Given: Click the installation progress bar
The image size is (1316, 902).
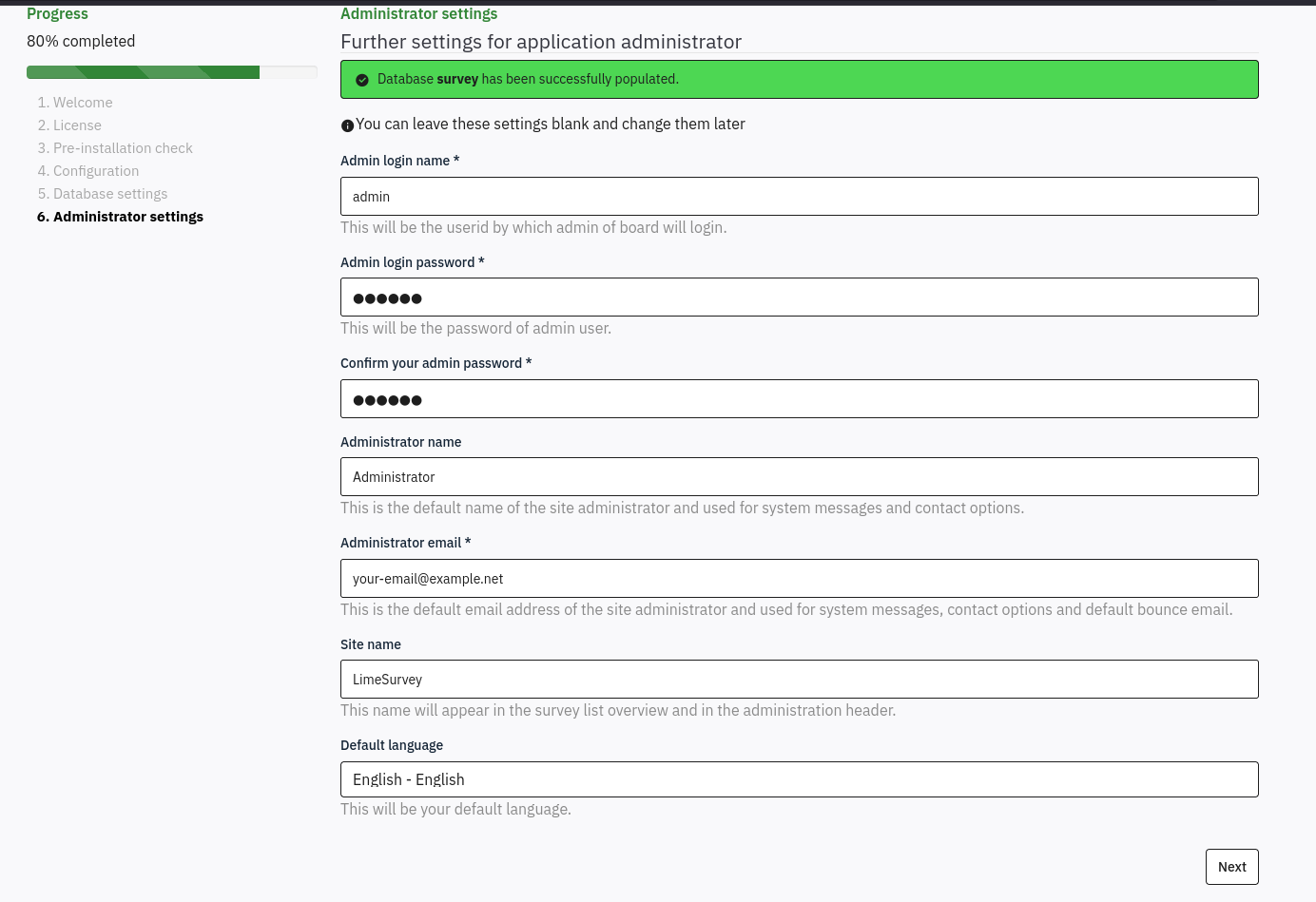Looking at the screenshot, I should (172, 72).
